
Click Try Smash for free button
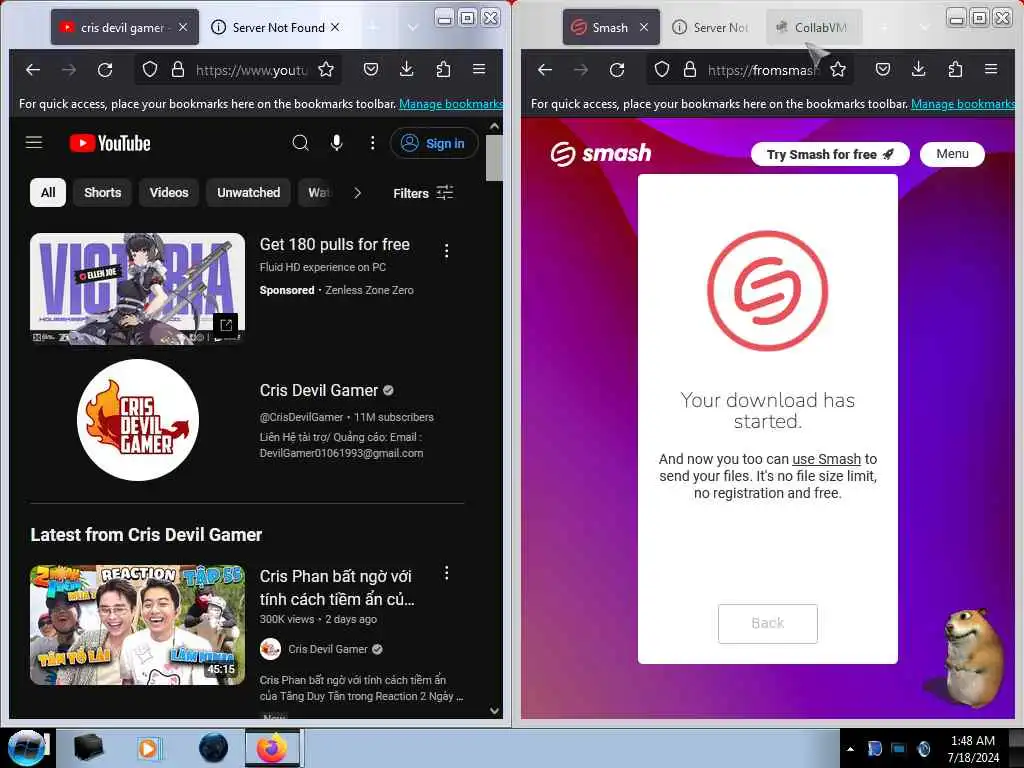pyautogui.click(x=830, y=154)
